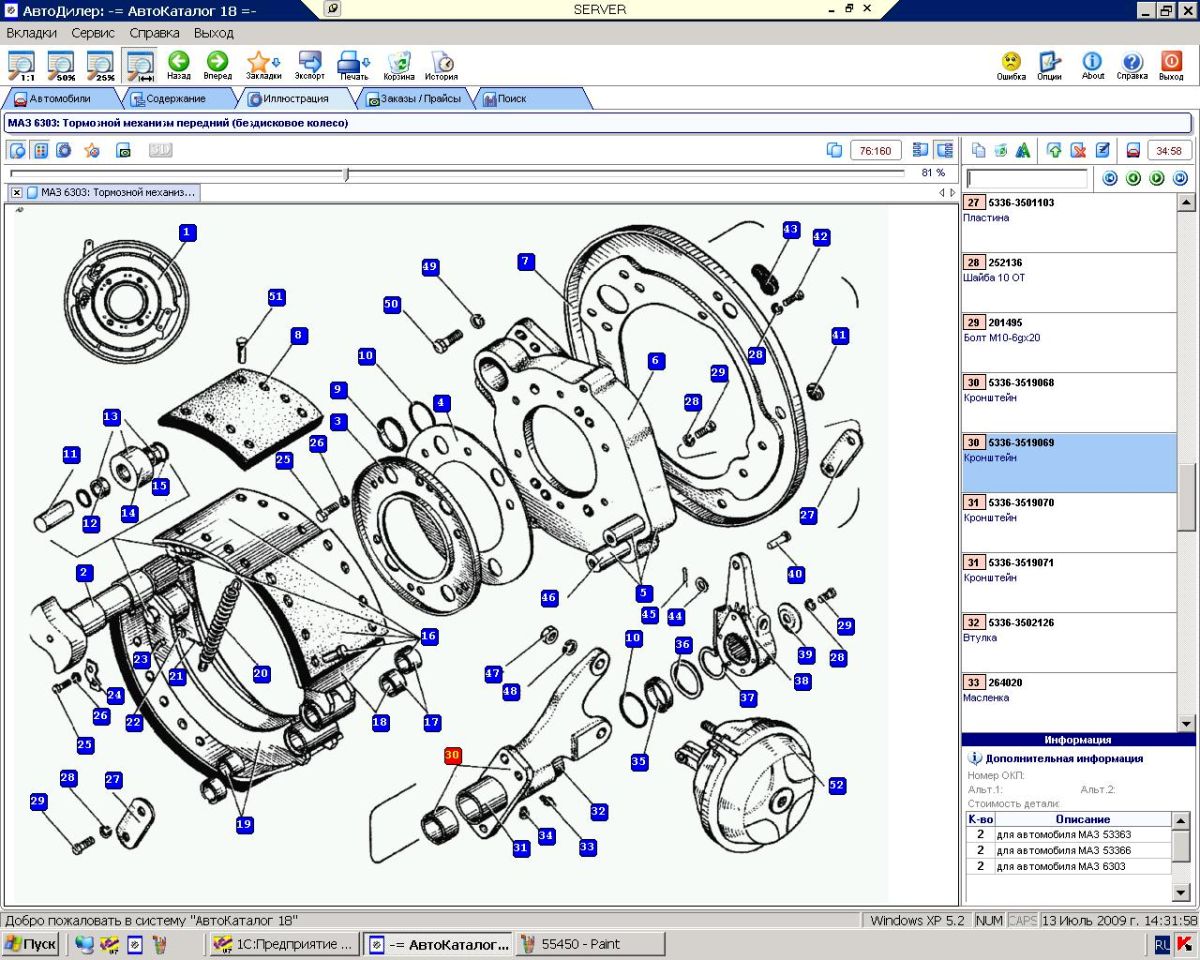Click callout 1 on the diagram
The width and height of the screenshot is (1200, 960).
coord(187,232)
